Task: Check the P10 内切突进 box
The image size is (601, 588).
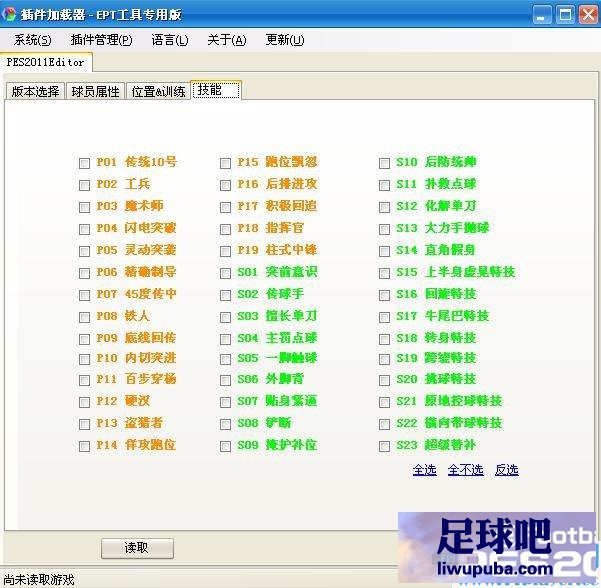Action: point(84,359)
